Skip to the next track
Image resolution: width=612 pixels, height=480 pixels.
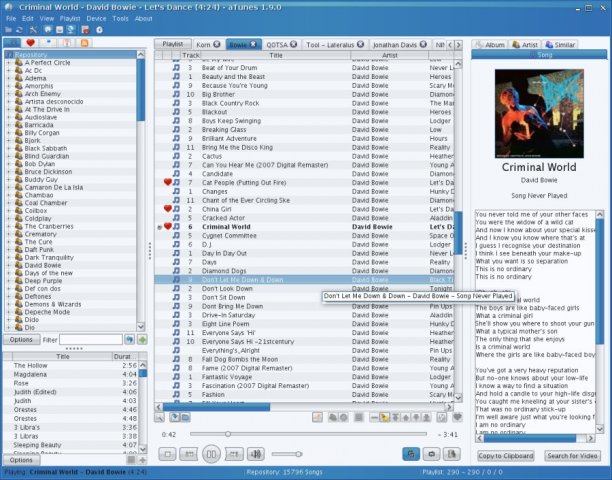pos(234,454)
